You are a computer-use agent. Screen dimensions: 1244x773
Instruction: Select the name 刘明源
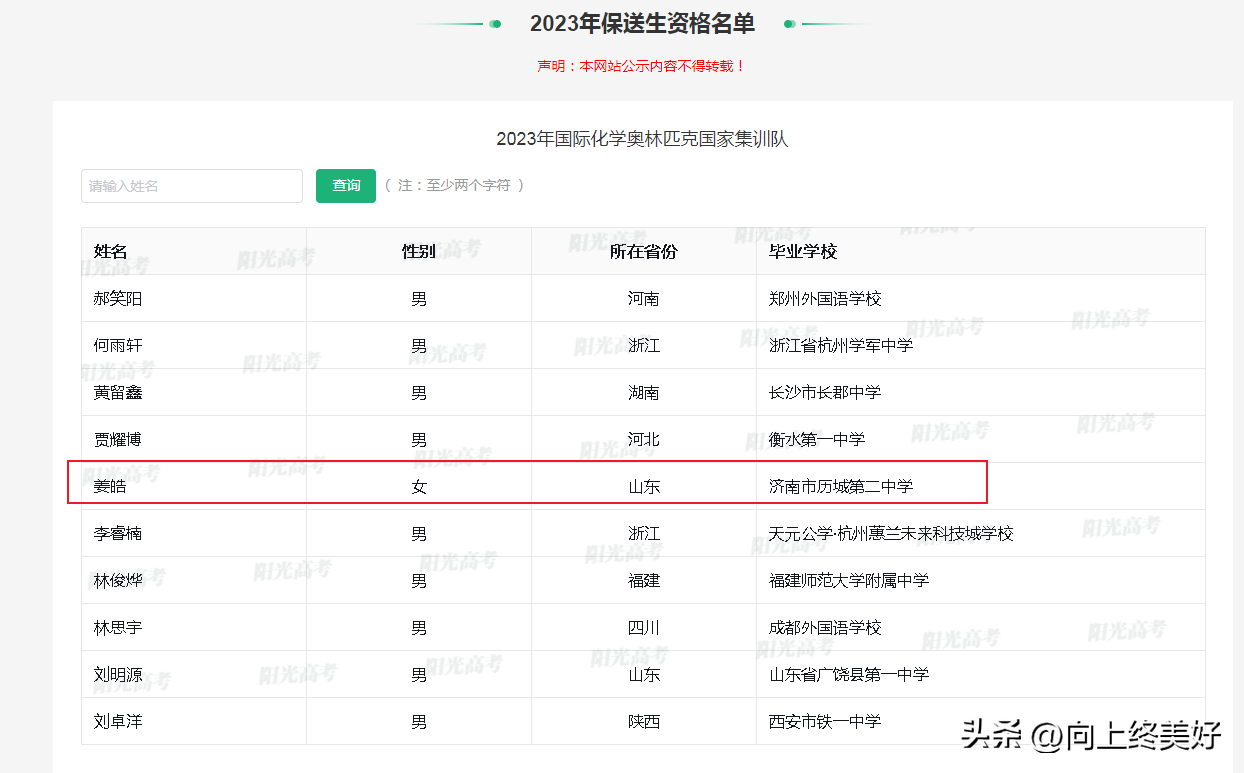click(x=118, y=675)
